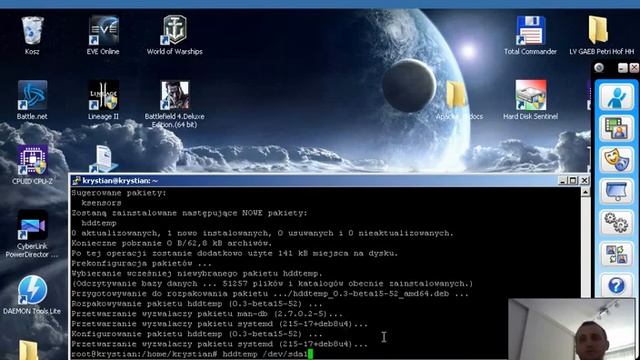Click the PuTTY icon in terminal title bar

76,181
